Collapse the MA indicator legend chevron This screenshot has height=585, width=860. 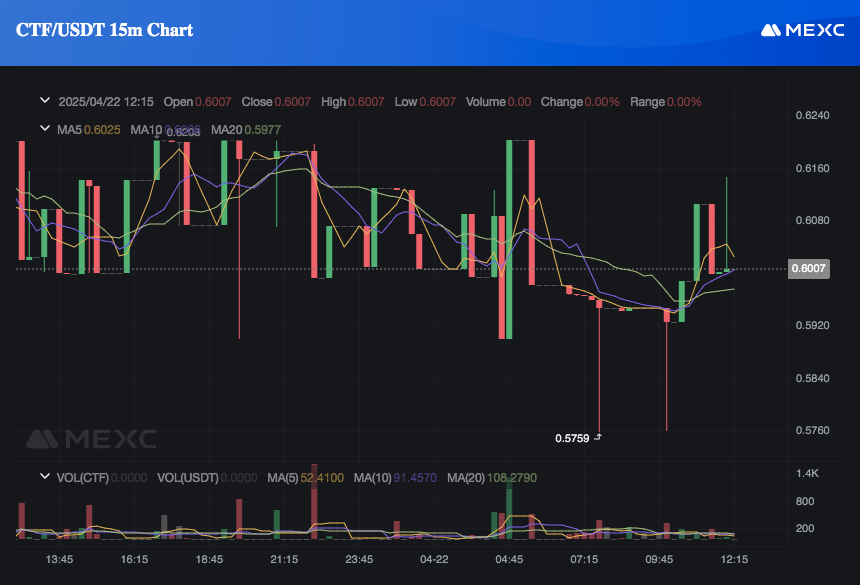[44, 128]
